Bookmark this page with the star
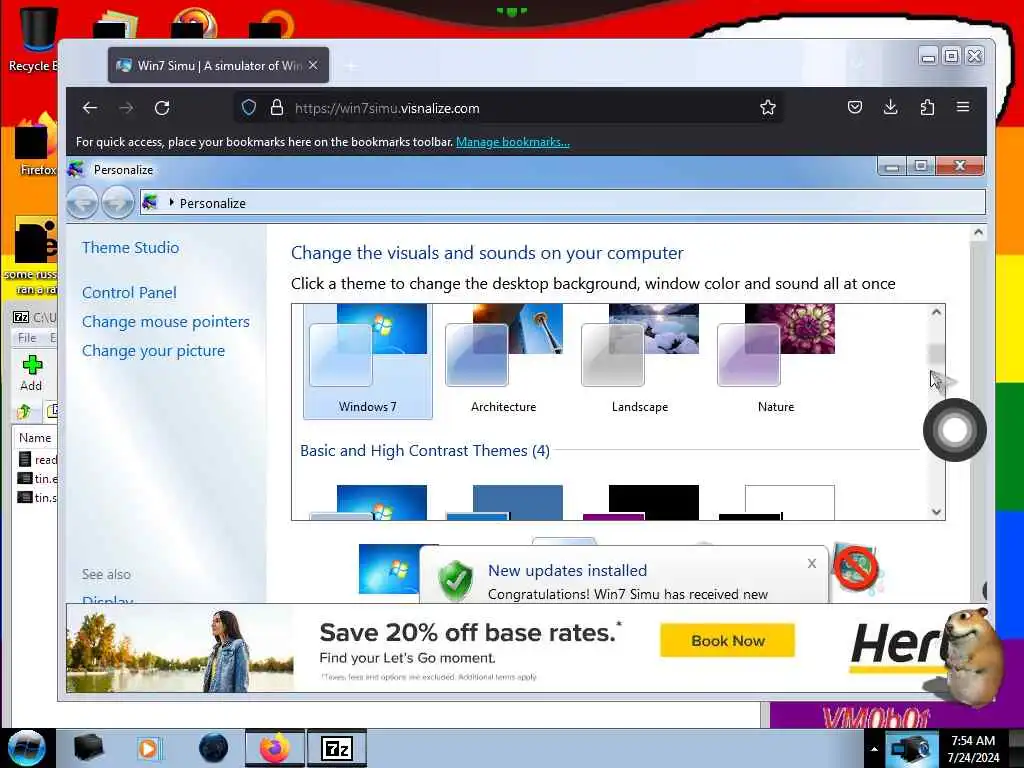Image resolution: width=1024 pixels, height=768 pixels. click(768, 108)
